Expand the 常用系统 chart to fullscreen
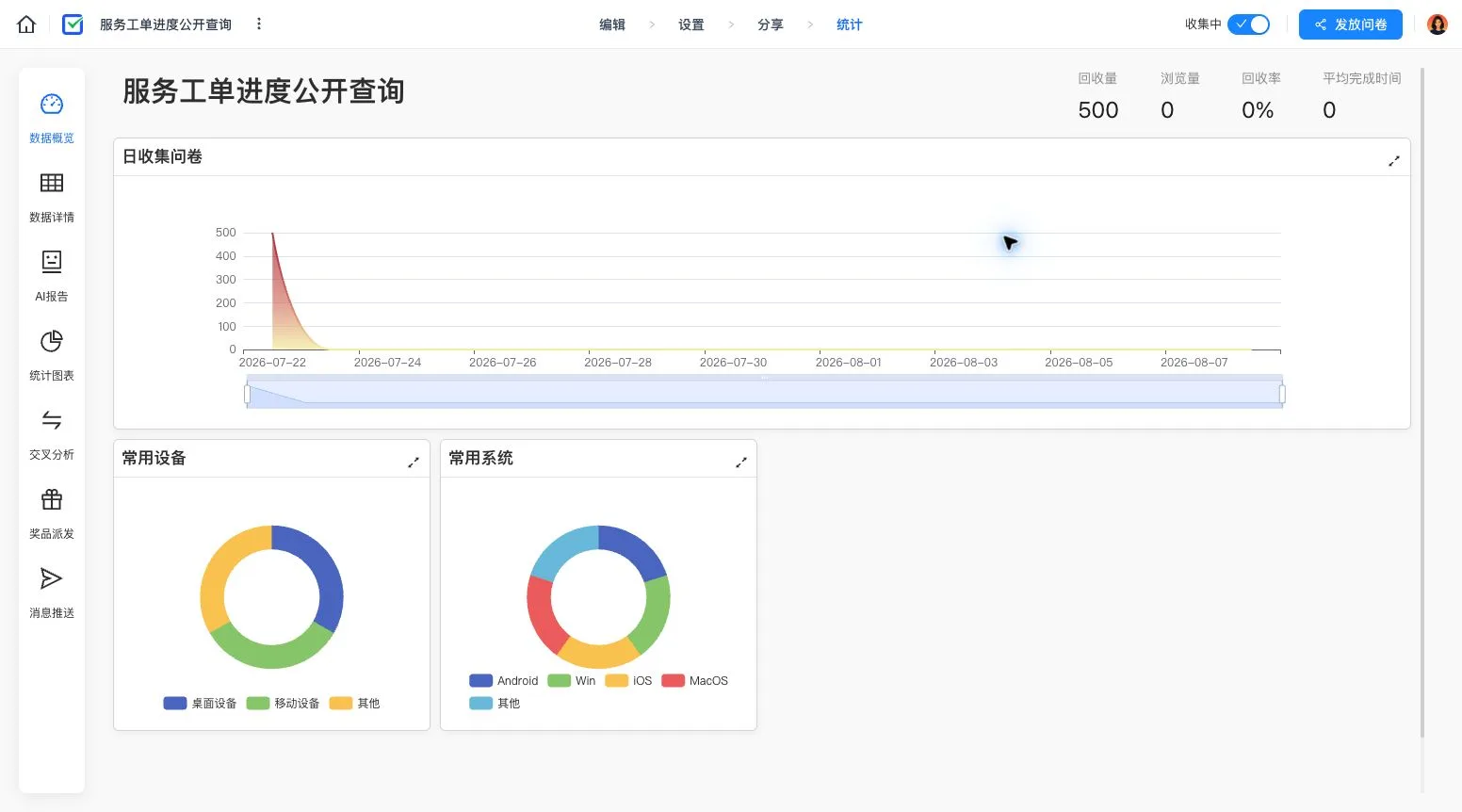The height and width of the screenshot is (812, 1462). (740, 463)
